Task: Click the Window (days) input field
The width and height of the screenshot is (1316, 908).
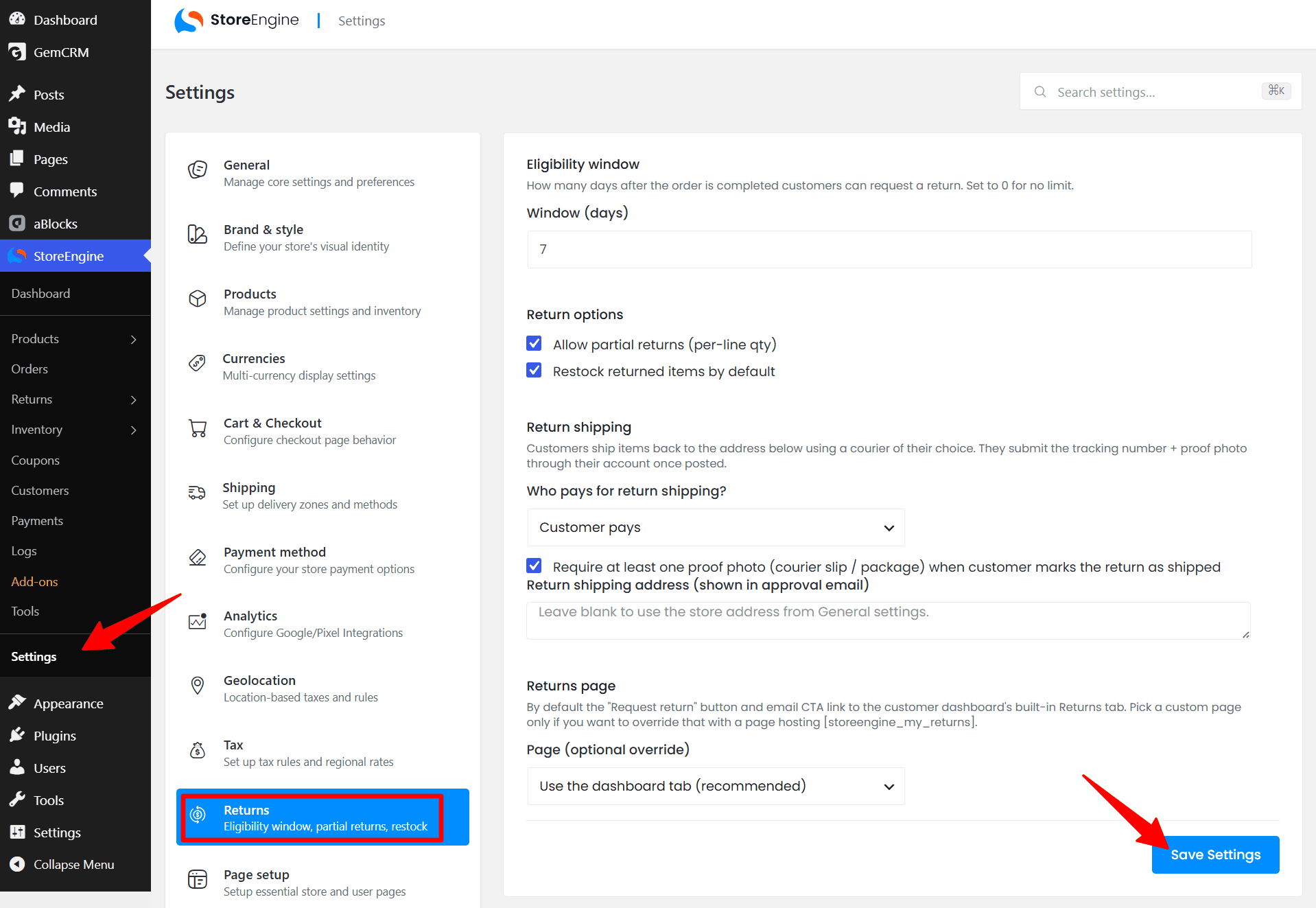Action: pyautogui.click(x=889, y=249)
